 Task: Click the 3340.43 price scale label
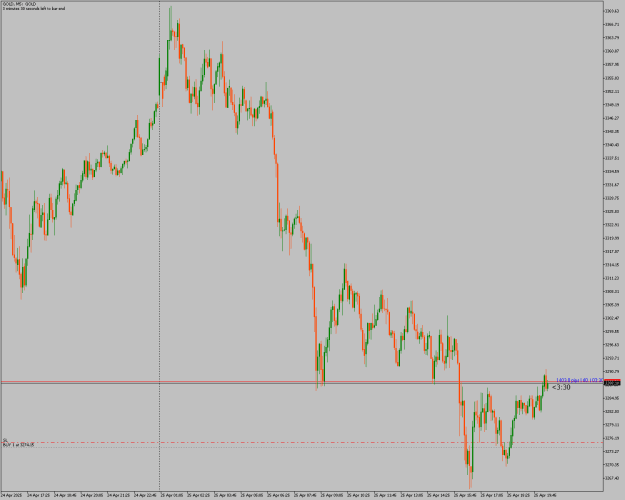coord(612,145)
